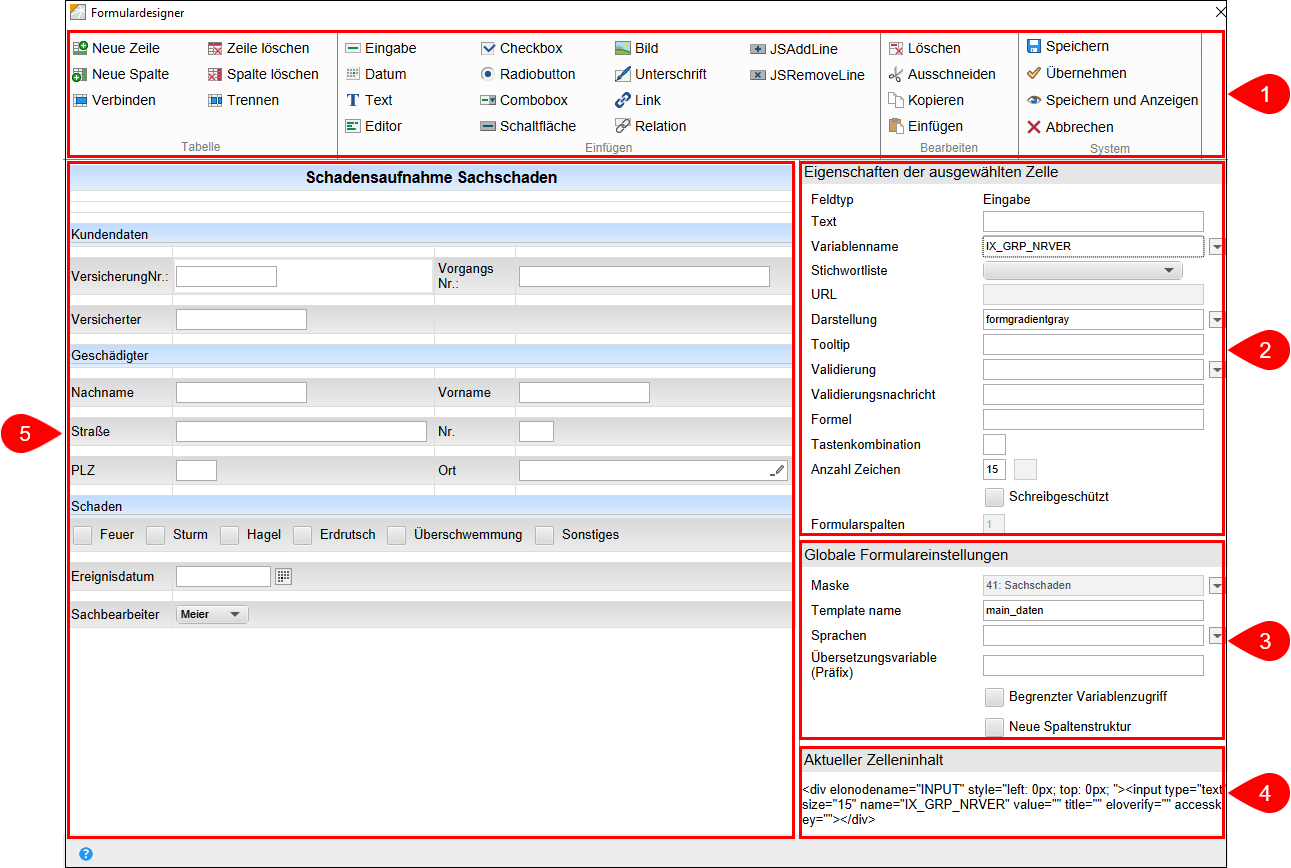Click the Anzahl Zeichen value field

pos(994,470)
